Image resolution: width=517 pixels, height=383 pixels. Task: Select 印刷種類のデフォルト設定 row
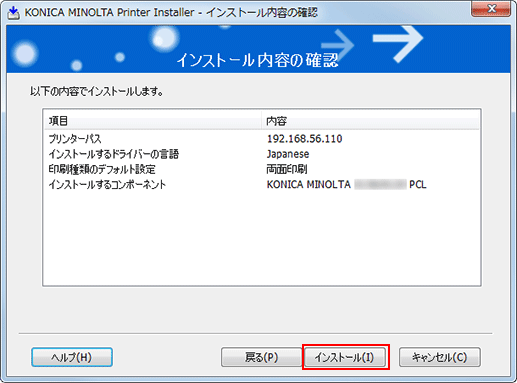tap(262, 169)
